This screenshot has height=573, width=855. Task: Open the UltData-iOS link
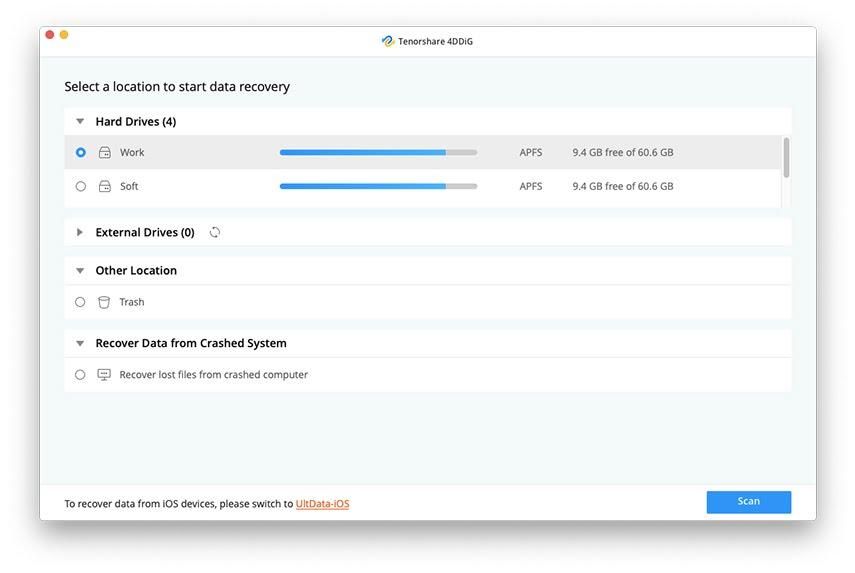(x=322, y=504)
